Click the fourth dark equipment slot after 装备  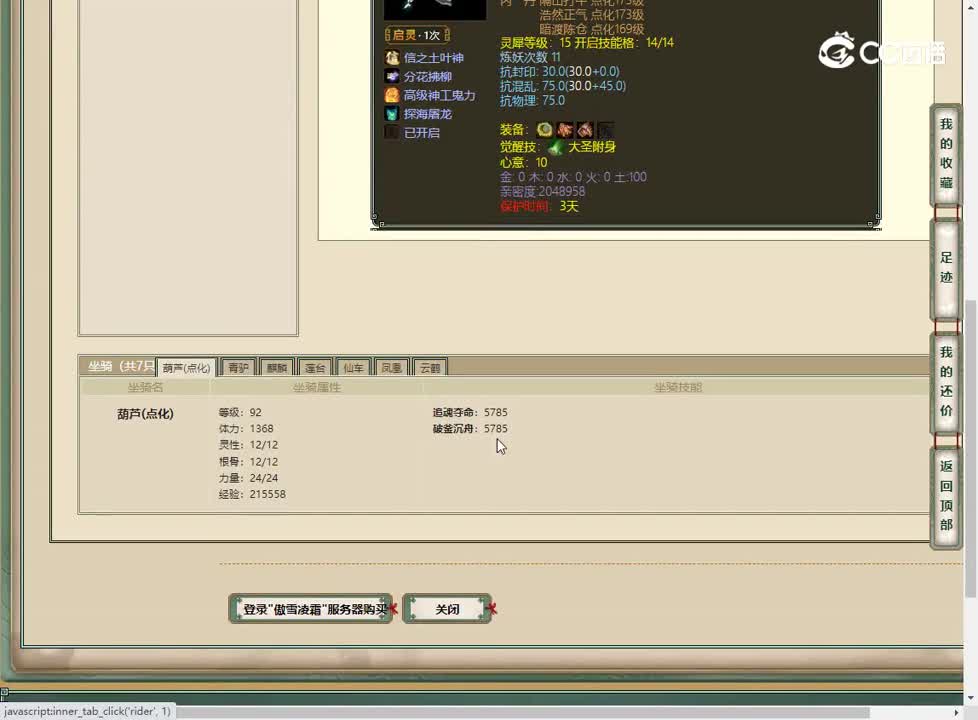click(605, 129)
